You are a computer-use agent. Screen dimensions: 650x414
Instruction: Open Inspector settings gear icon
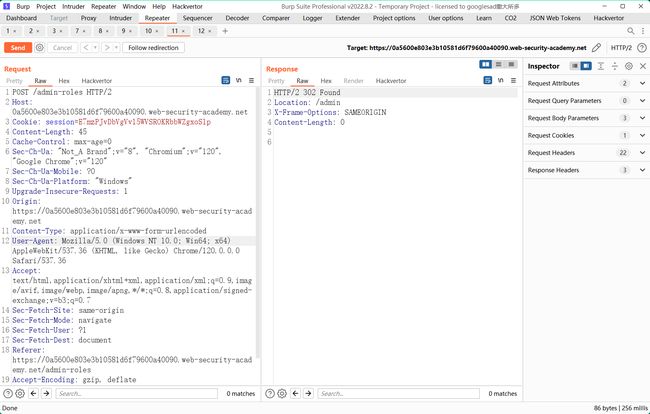(x=629, y=66)
